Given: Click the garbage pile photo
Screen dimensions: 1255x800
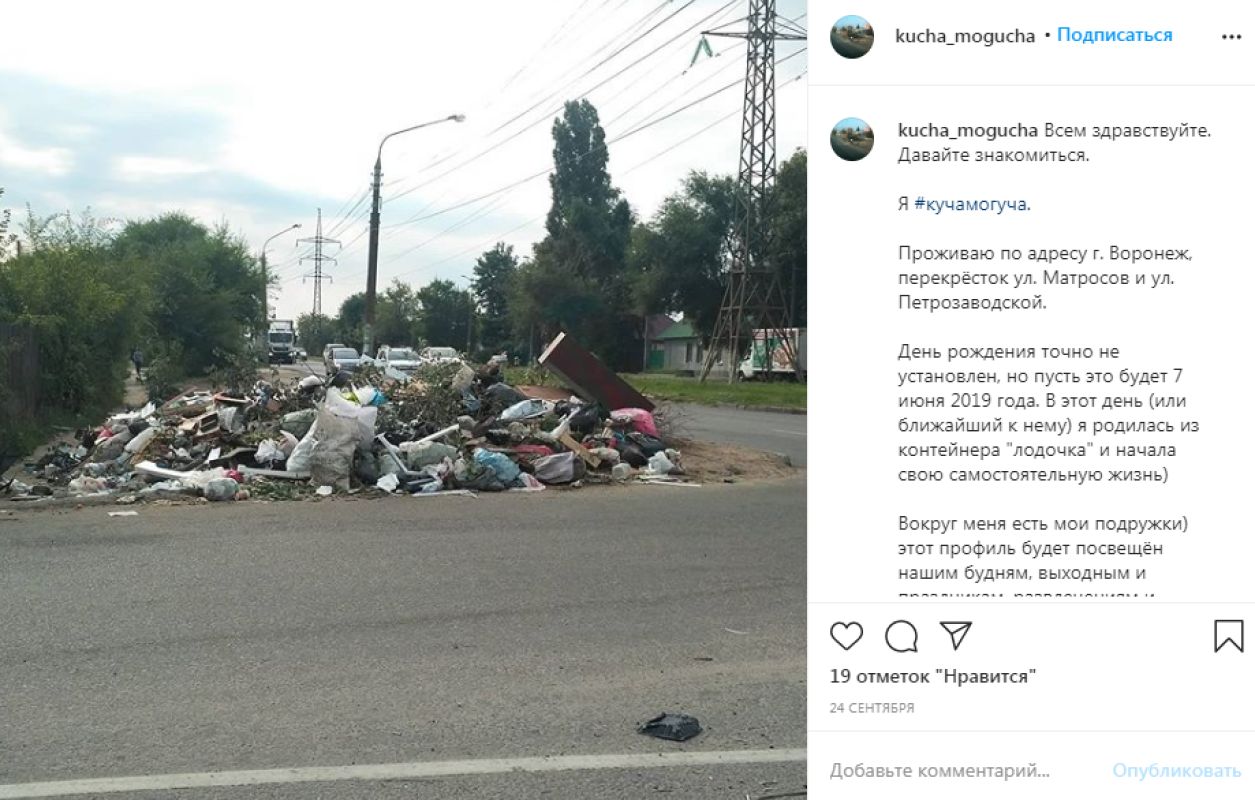Looking at the screenshot, I should (403, 400).
